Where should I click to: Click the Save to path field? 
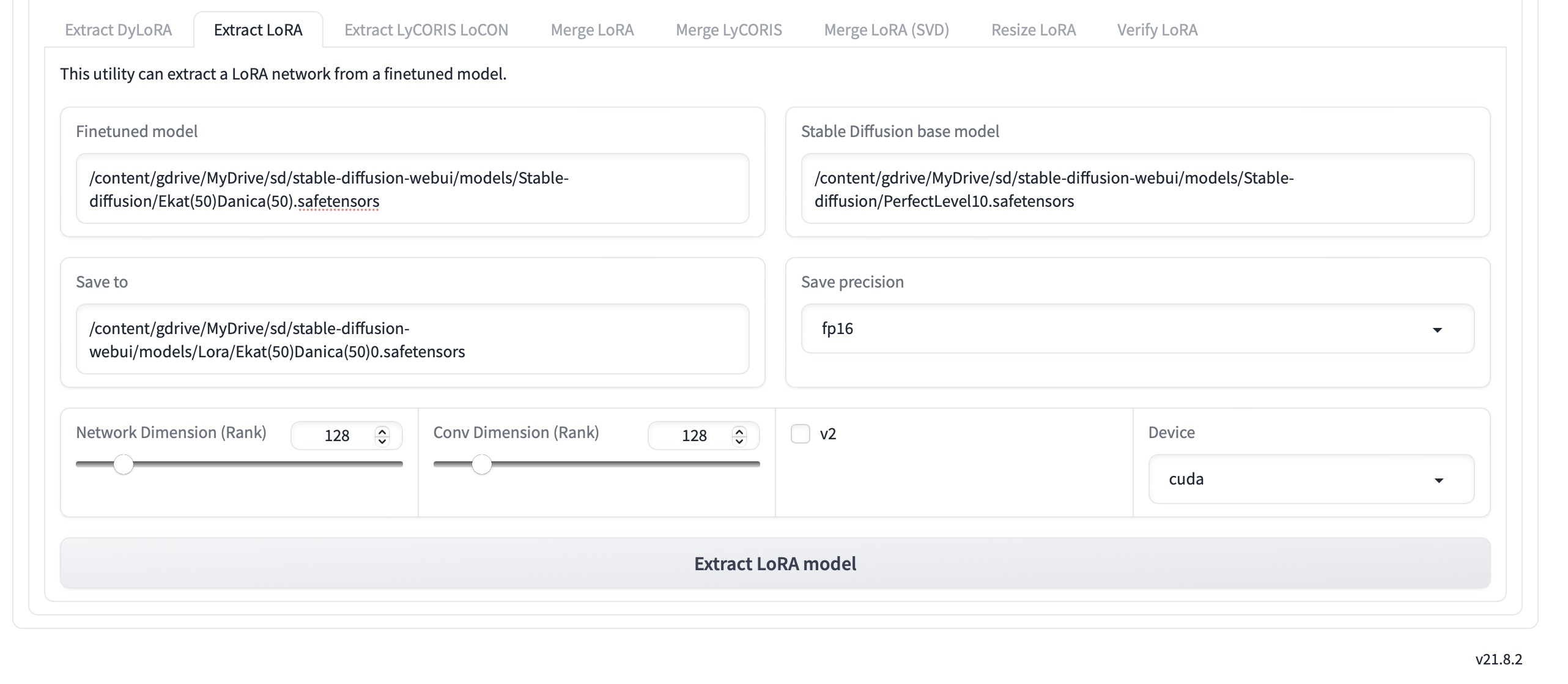tap(412, 340)
